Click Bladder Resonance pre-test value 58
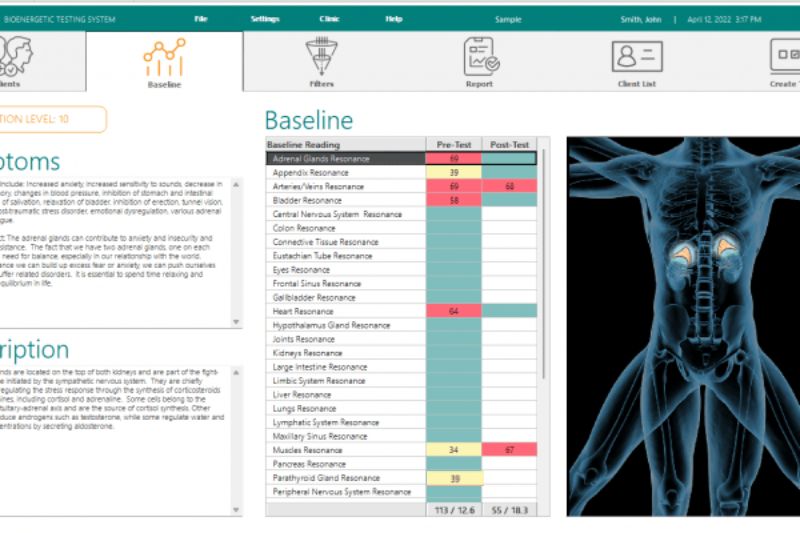800x533 pixels. tap(453, 200)
